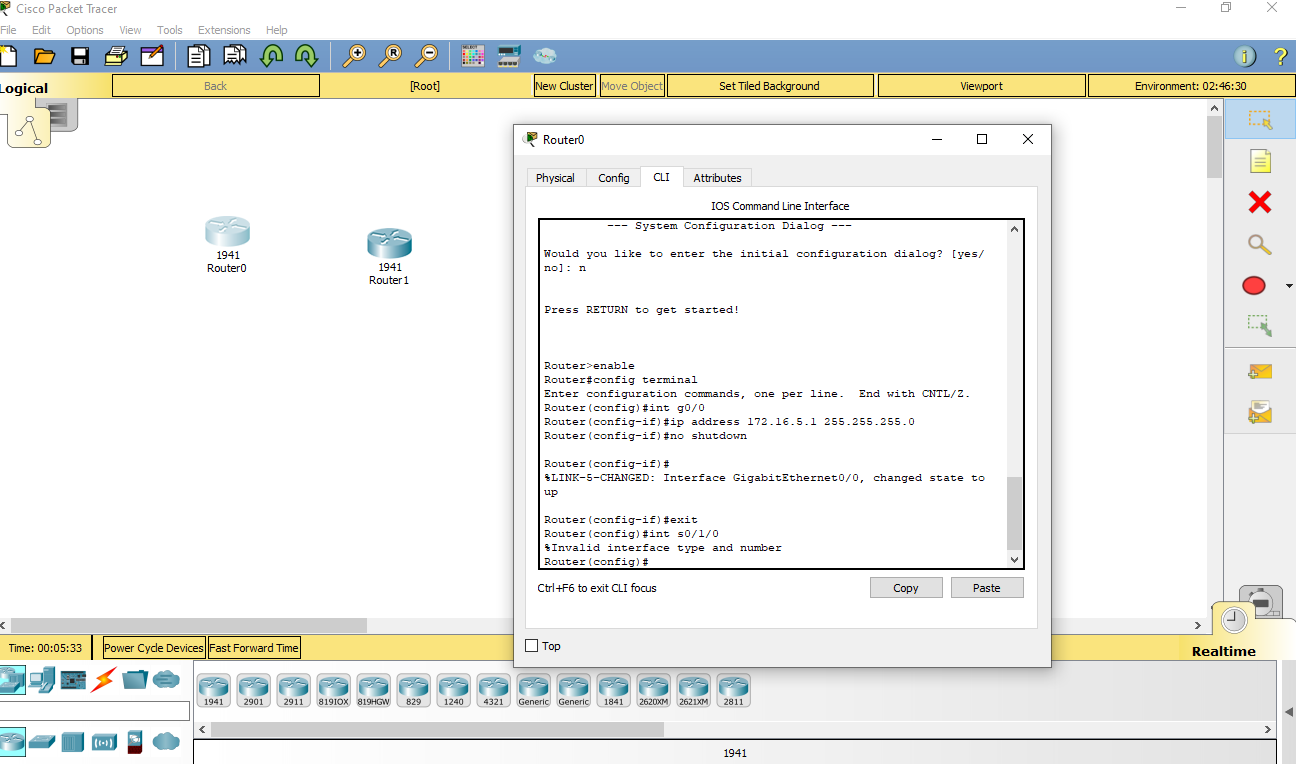This screenshot has height=764, width=1296.
Task: Click the Copy button in the CLI
Action: [x=906, y=588]
